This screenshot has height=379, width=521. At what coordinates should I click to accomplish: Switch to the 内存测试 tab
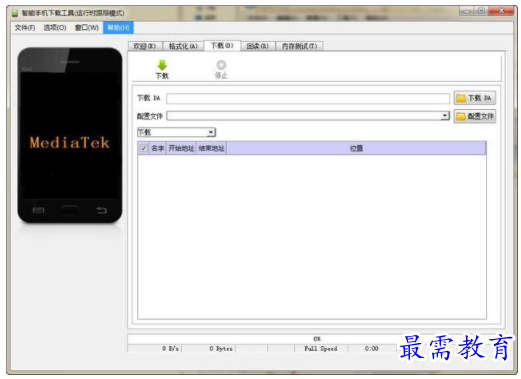click(299, 46)
